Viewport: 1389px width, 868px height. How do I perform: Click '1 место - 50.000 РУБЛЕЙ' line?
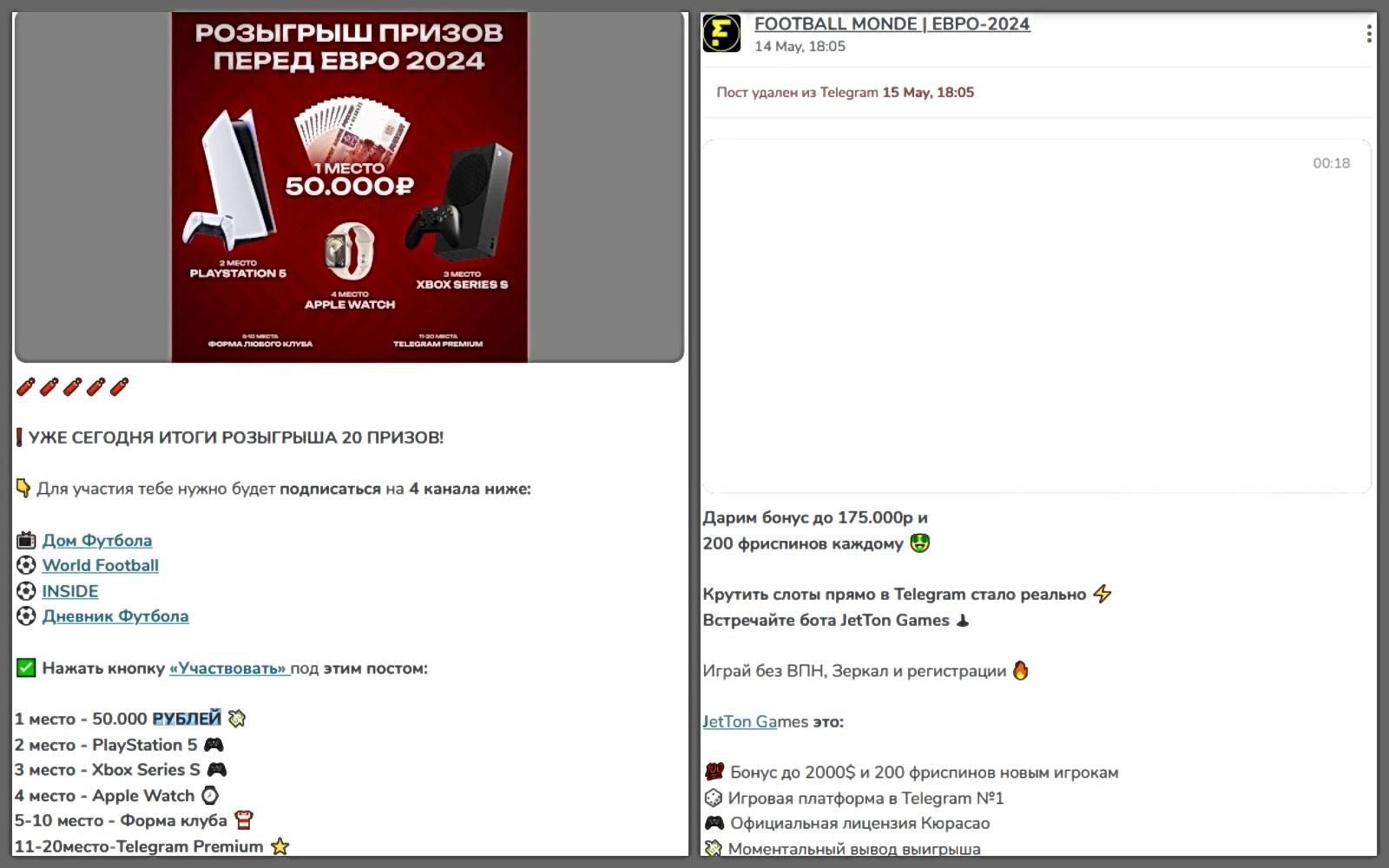[130, 719]
